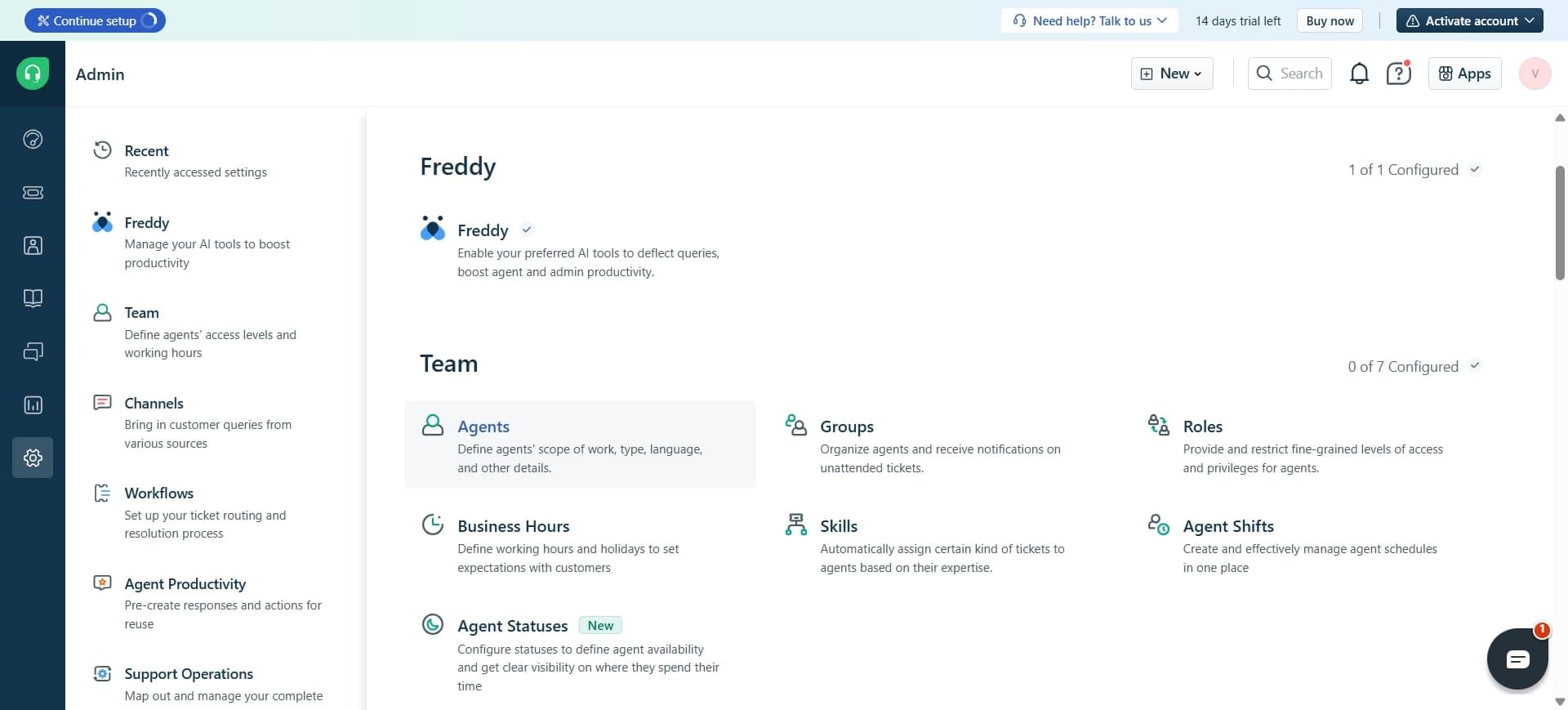1568x710 pixels.
Task: Select the Admin gear icon in rail
Action: (33, 458)
